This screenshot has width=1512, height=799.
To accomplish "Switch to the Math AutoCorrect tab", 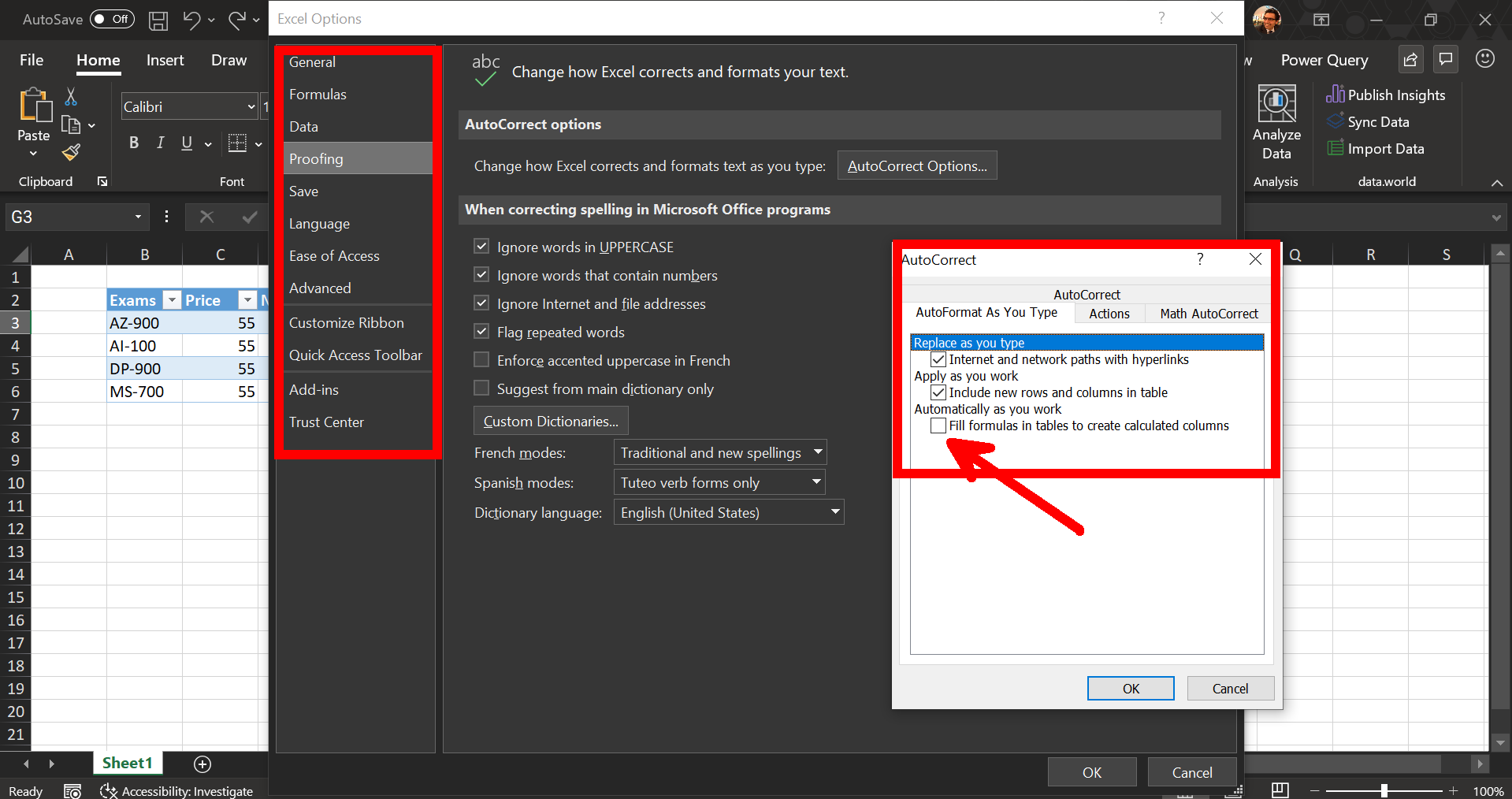I will click(1208, 313).
